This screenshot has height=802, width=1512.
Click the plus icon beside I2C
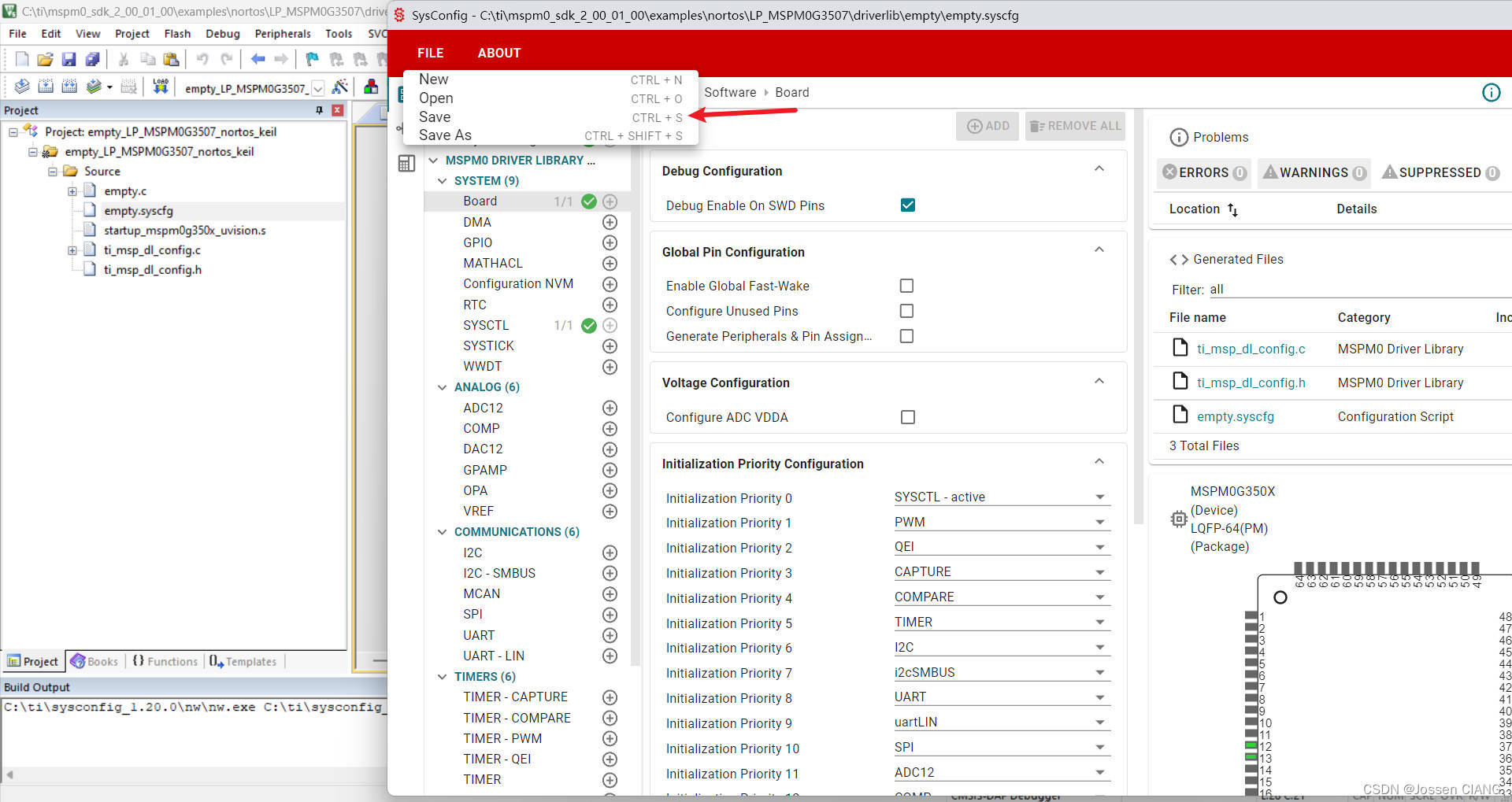pyautogui.click(x=610, y=553)
